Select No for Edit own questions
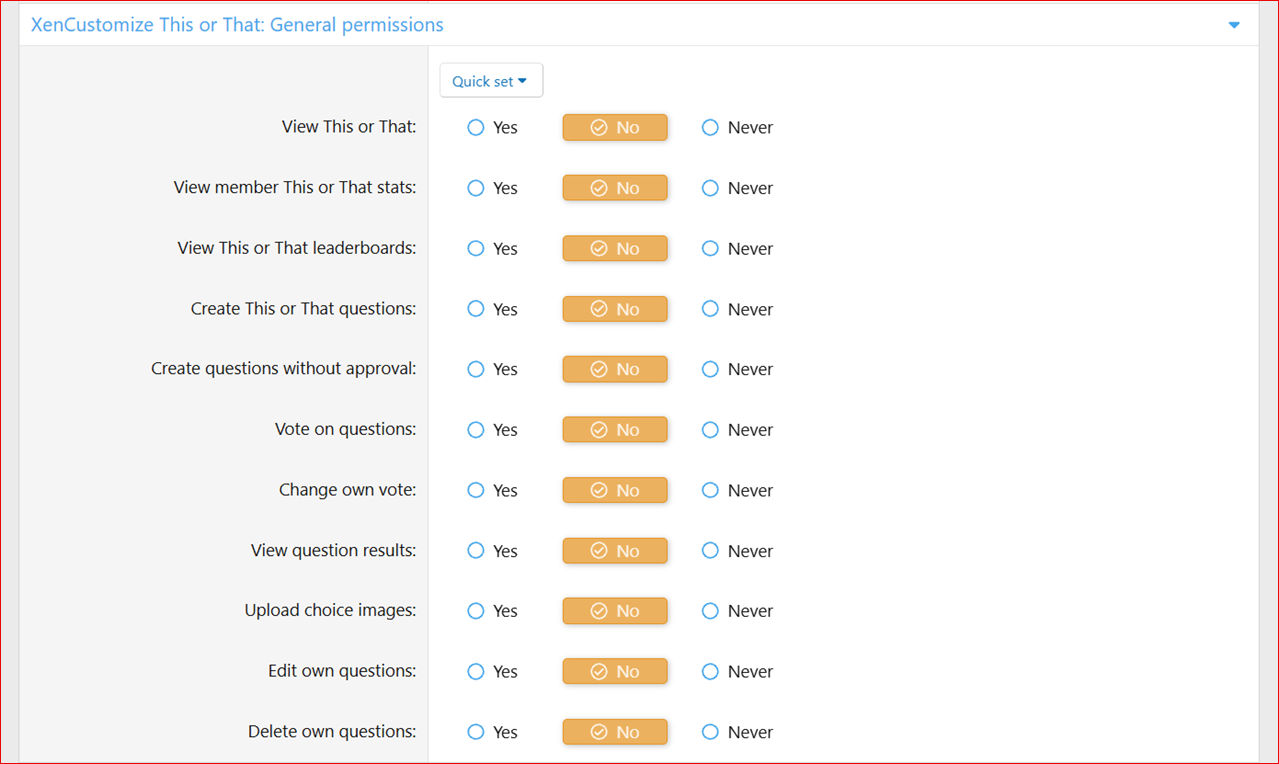This screenshot has width=1279, height=764. pos(615,671)
